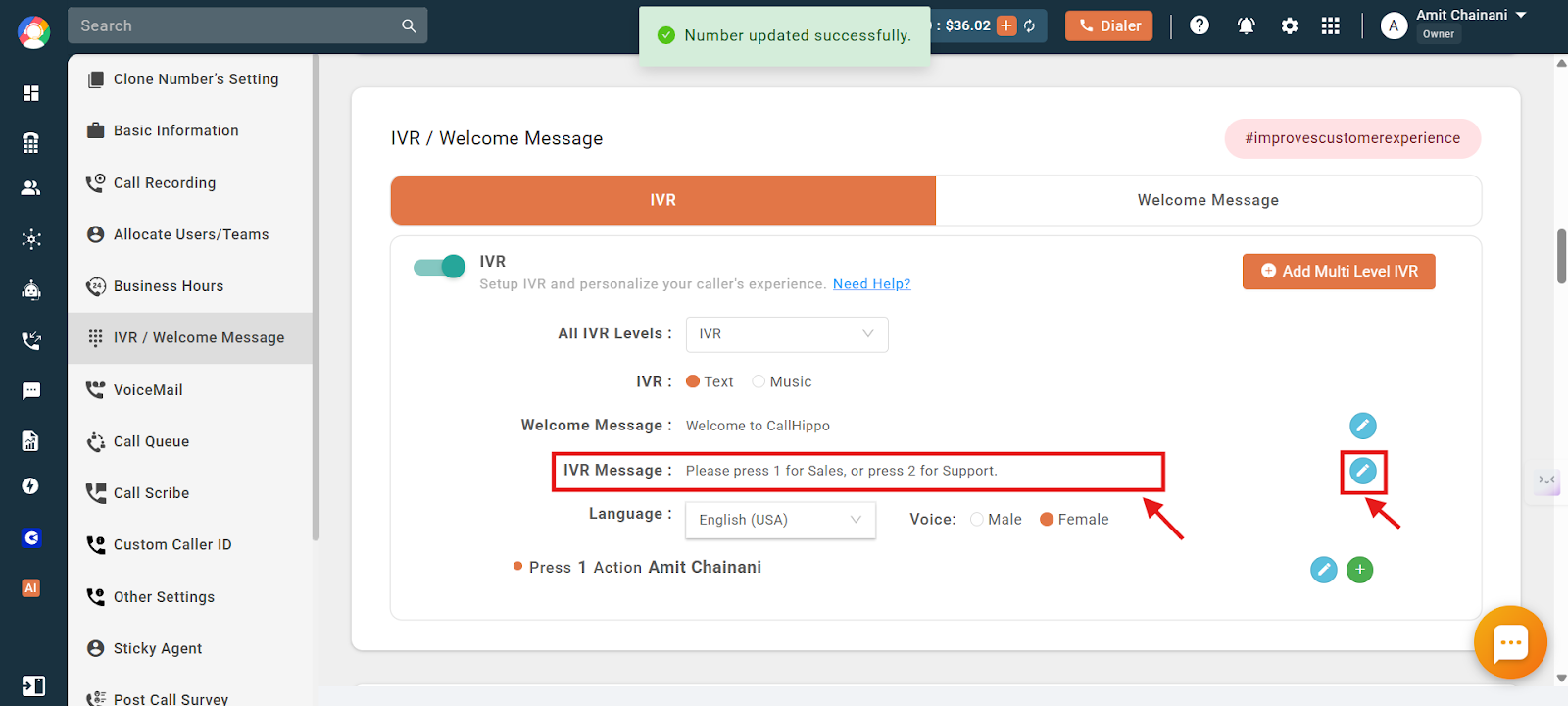Select the Music radio option for IVR
1568x706 pixels.
click(x=759, y=381)
